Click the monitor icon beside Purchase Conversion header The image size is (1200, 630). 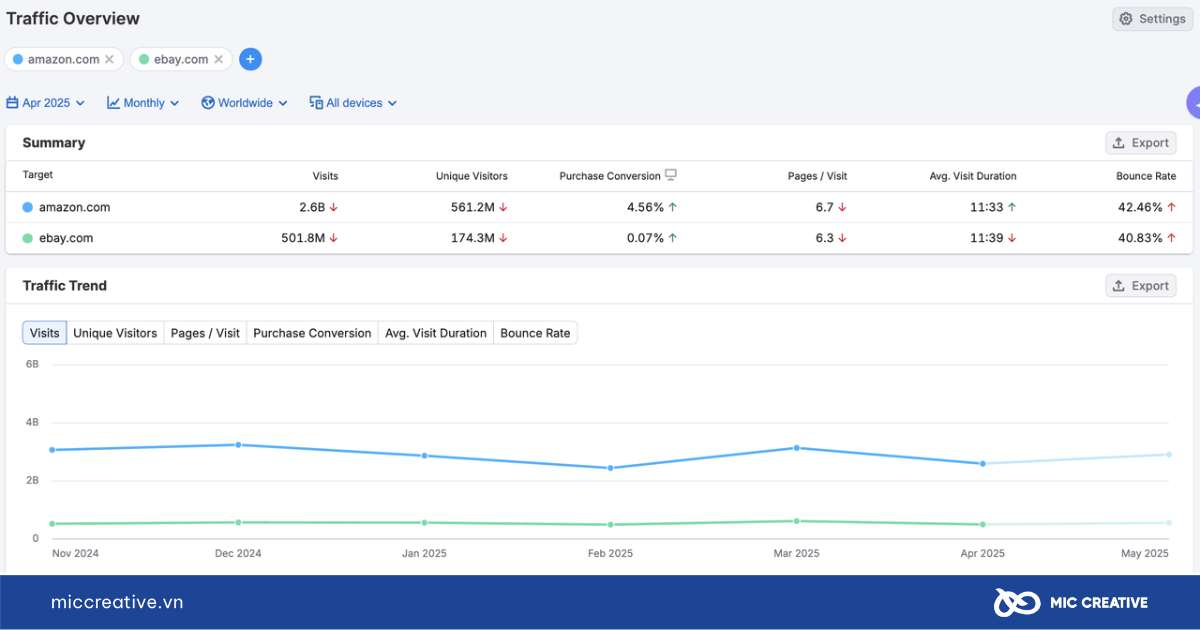point(671,175)
